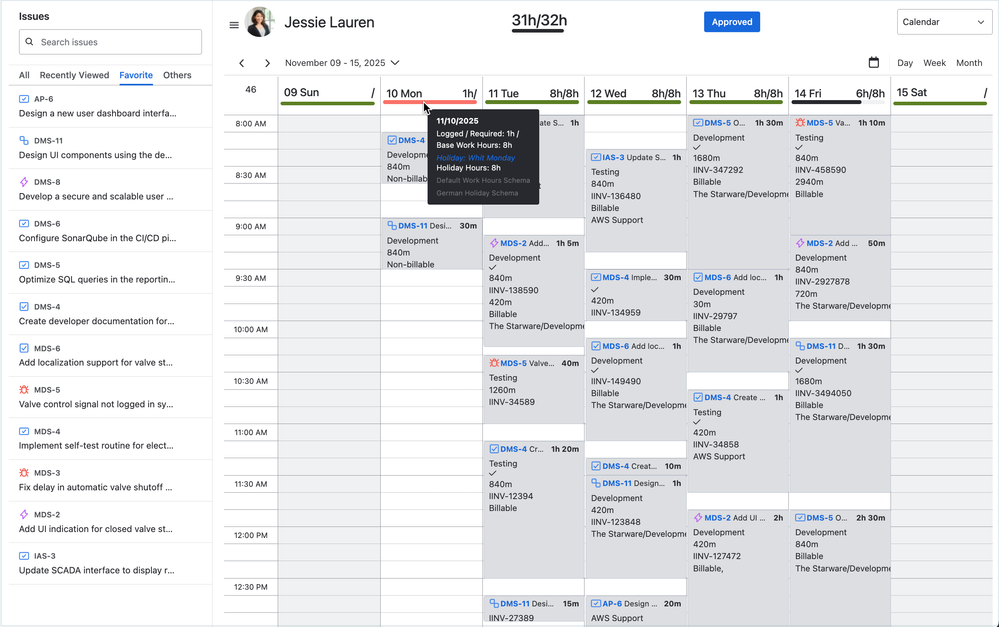Switch calendar to Month view
This screenshot has height=627, width=999.
pos(969,62)
